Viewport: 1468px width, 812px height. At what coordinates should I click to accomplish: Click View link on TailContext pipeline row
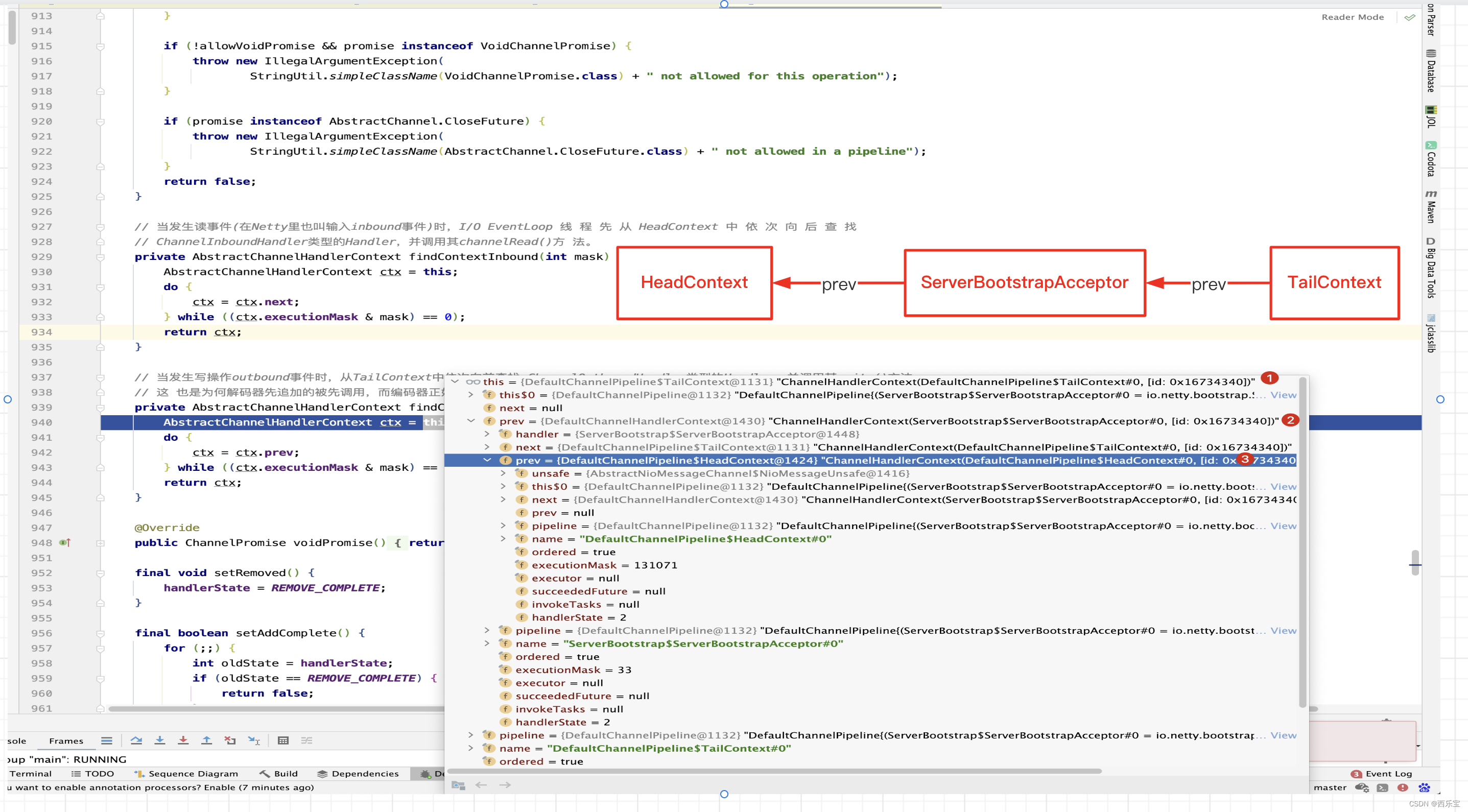[x=1283, y=735]
